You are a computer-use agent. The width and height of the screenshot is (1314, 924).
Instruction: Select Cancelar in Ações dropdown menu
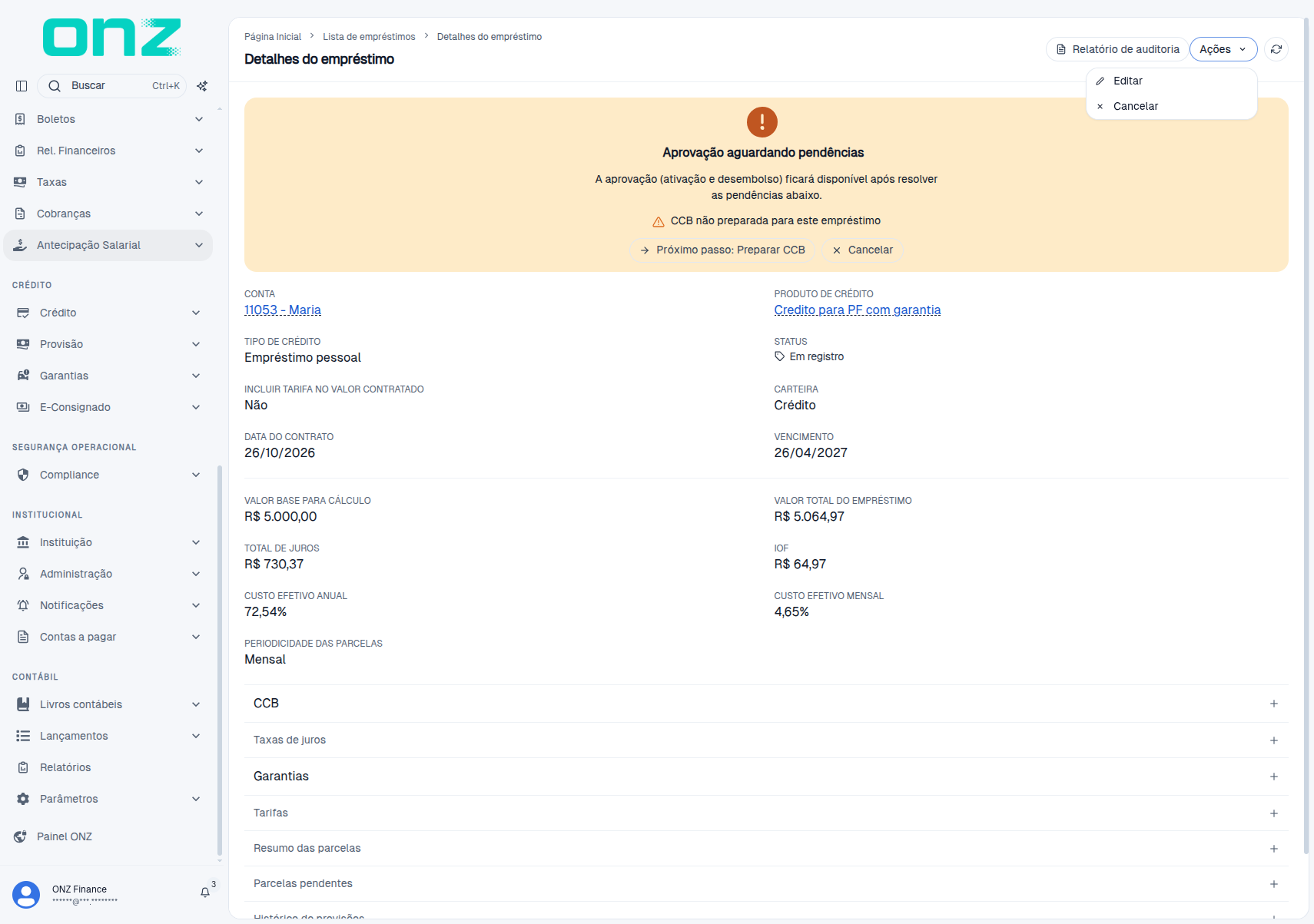click(1172, 106)
